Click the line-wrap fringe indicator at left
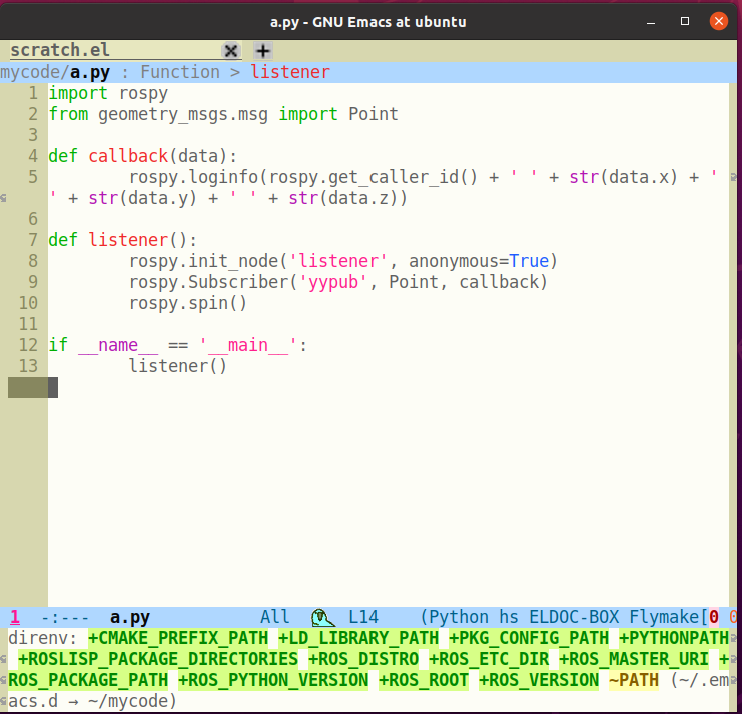 pyautogui.click(x=4, y=198)
